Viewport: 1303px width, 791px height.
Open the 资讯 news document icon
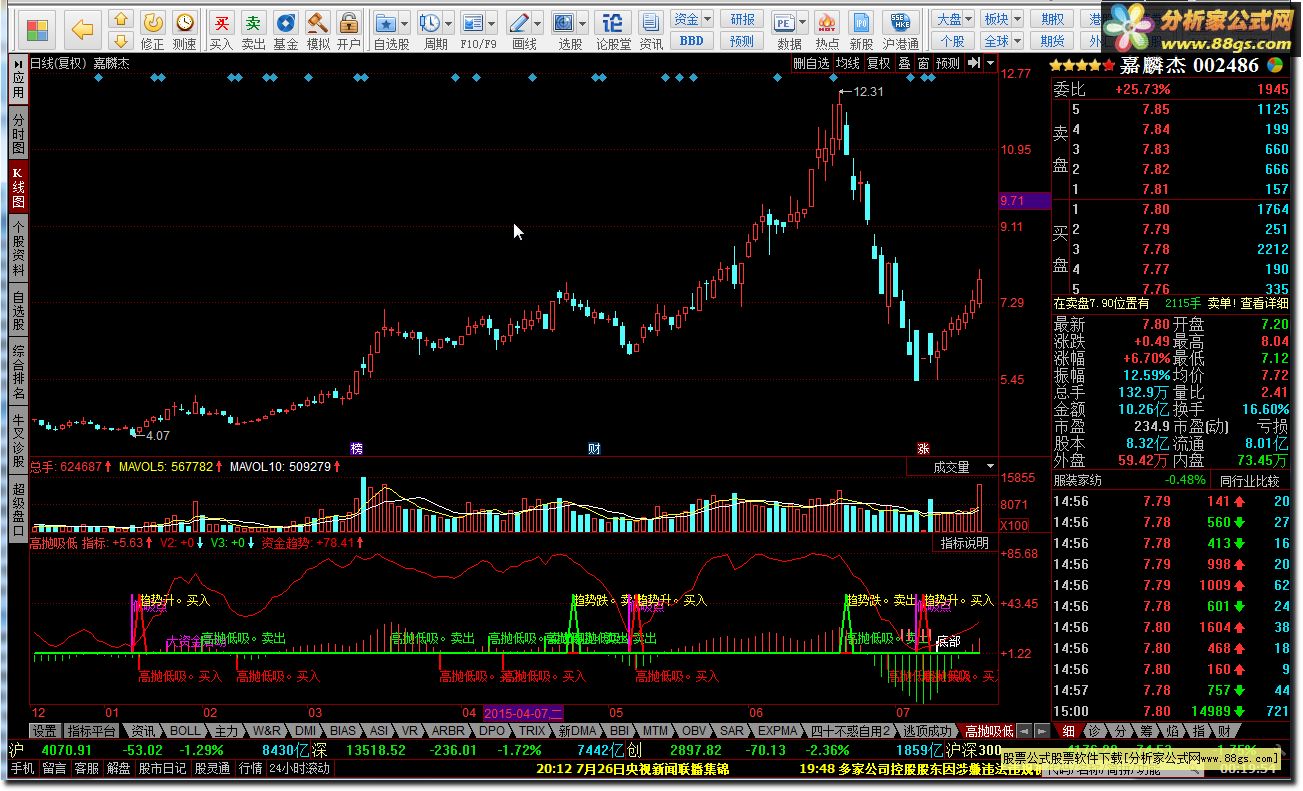651,30
